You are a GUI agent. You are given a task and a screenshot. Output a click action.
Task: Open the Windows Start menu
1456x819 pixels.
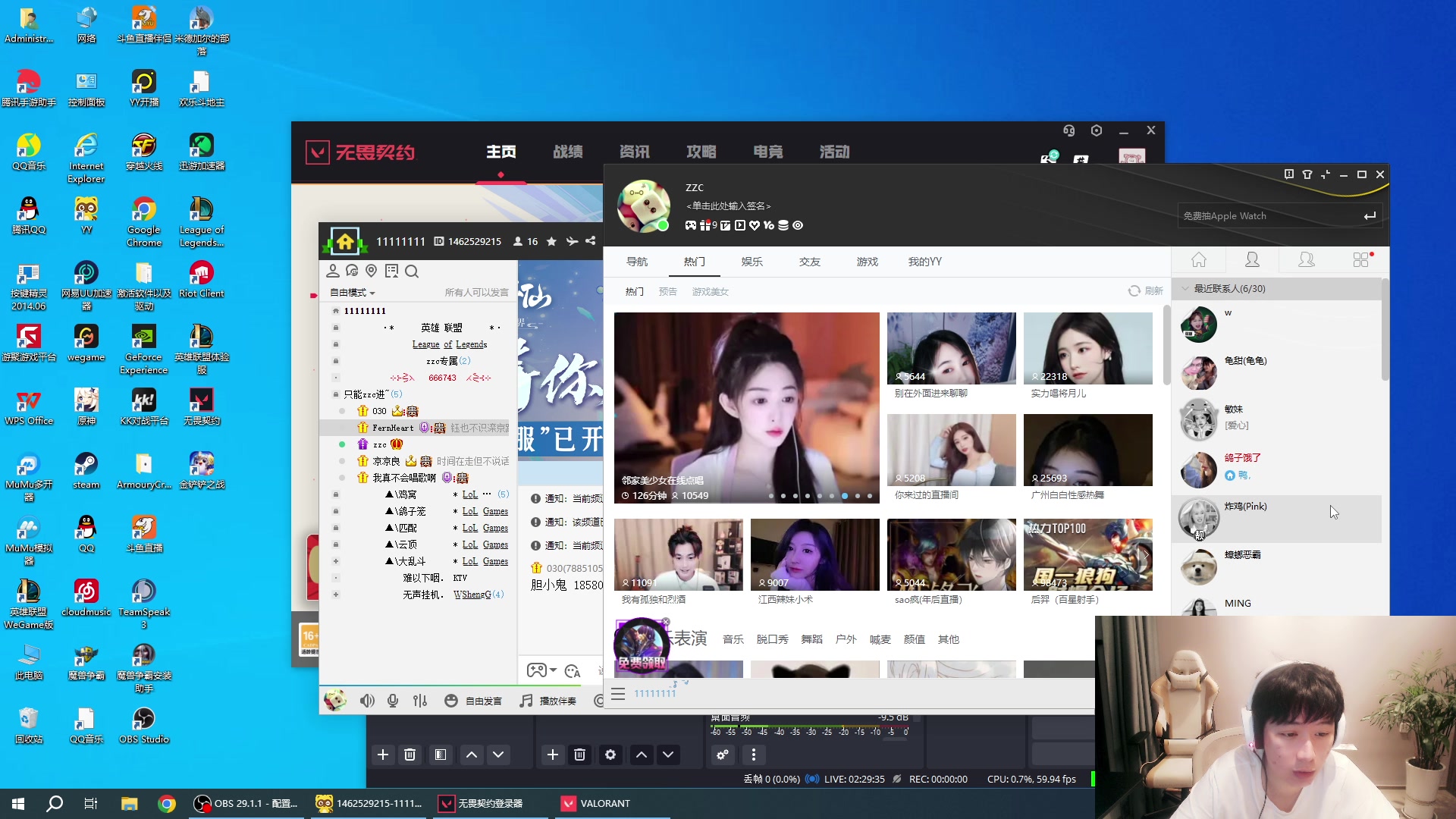click(18, 803)
